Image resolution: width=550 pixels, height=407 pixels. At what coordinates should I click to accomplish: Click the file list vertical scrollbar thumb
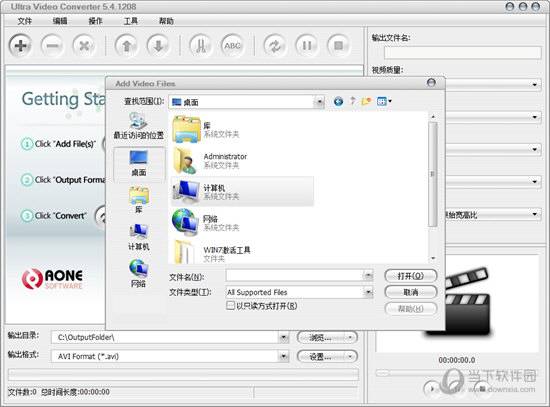point(433,174)
